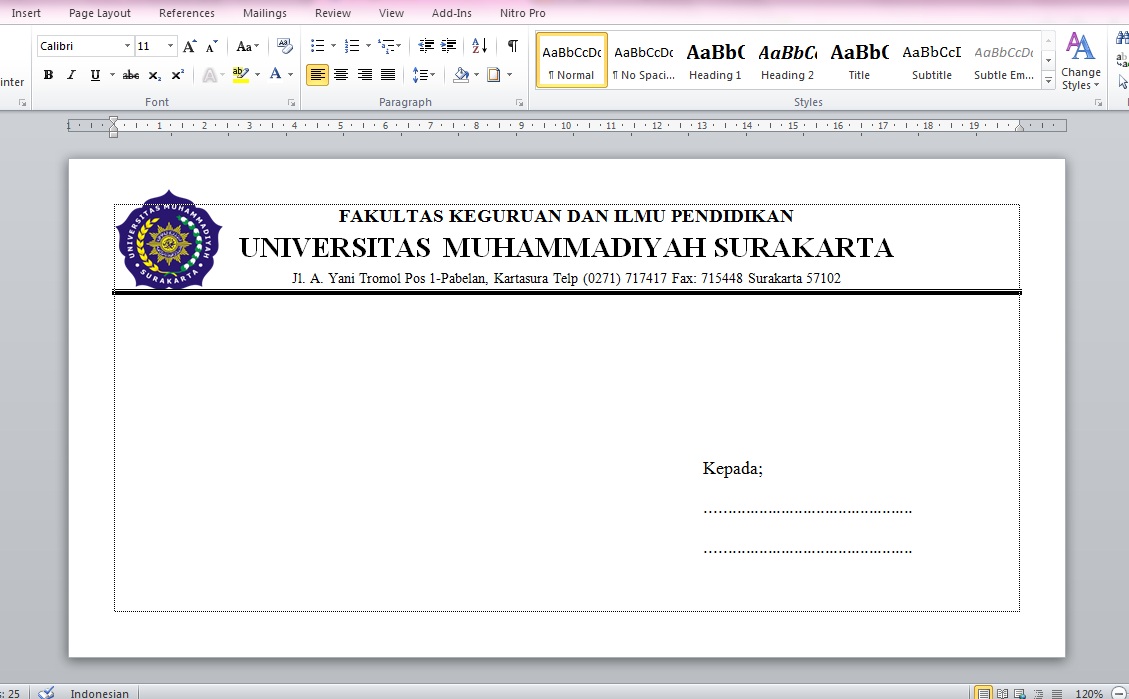Apply Subtle Emphasis style
The width and height of the screenshot is (1129, 699).
[1004, 60]
